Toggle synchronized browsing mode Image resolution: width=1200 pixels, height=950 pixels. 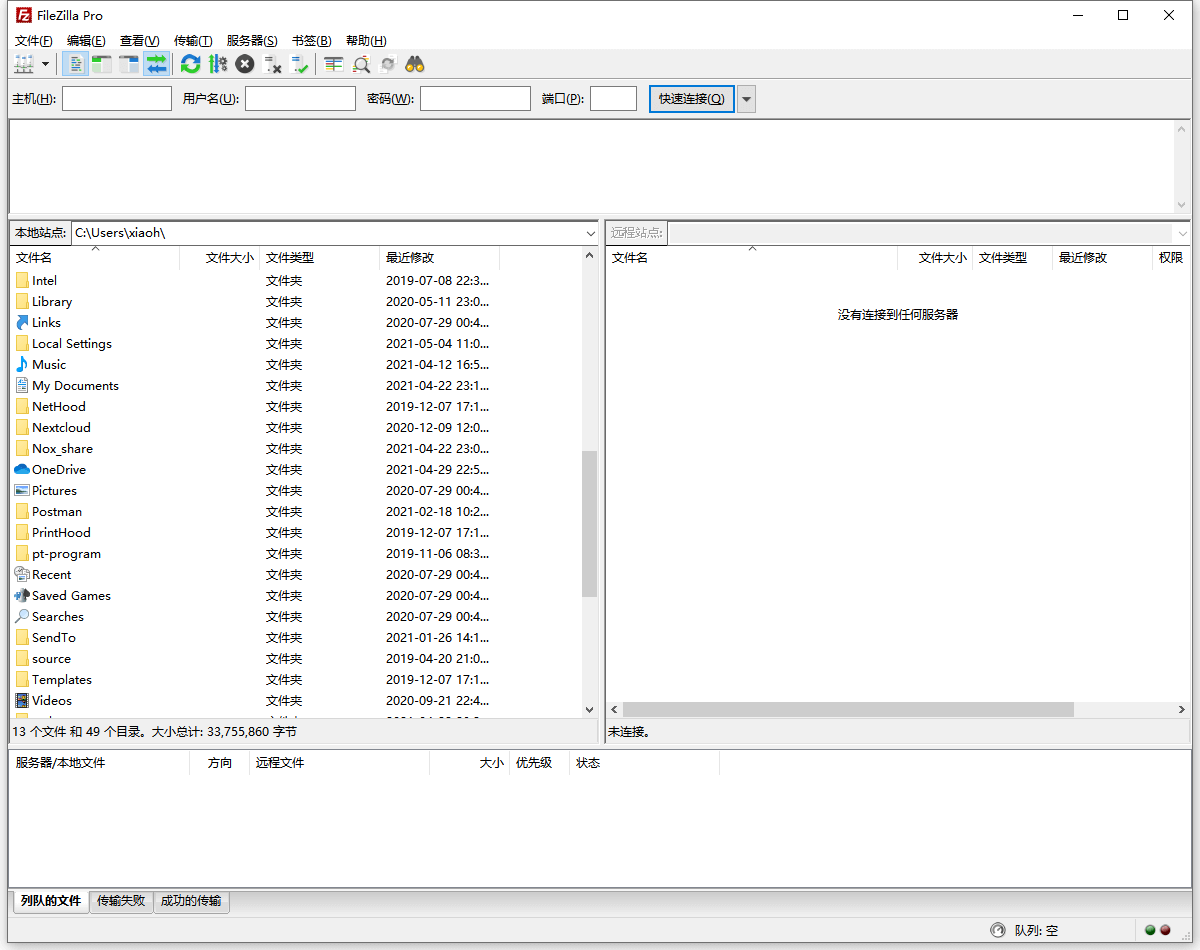(x=388, y=63)
